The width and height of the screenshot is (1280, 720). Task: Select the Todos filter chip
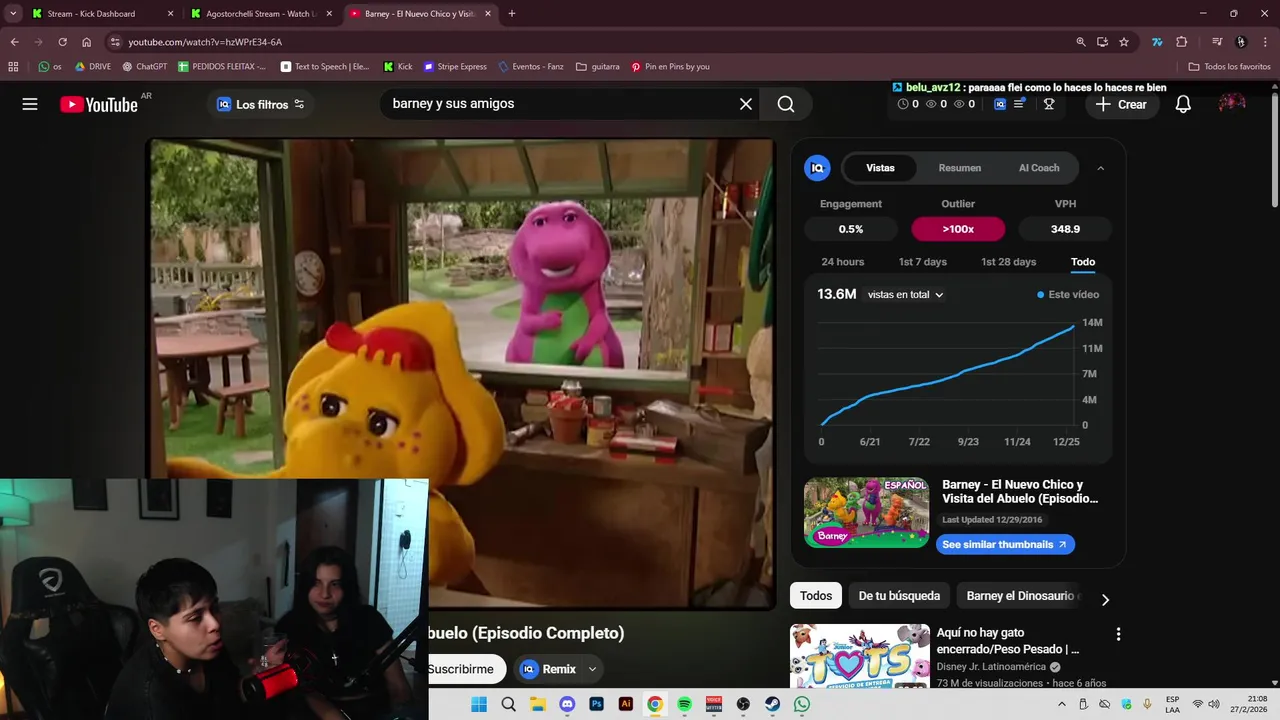coord(816,596)
